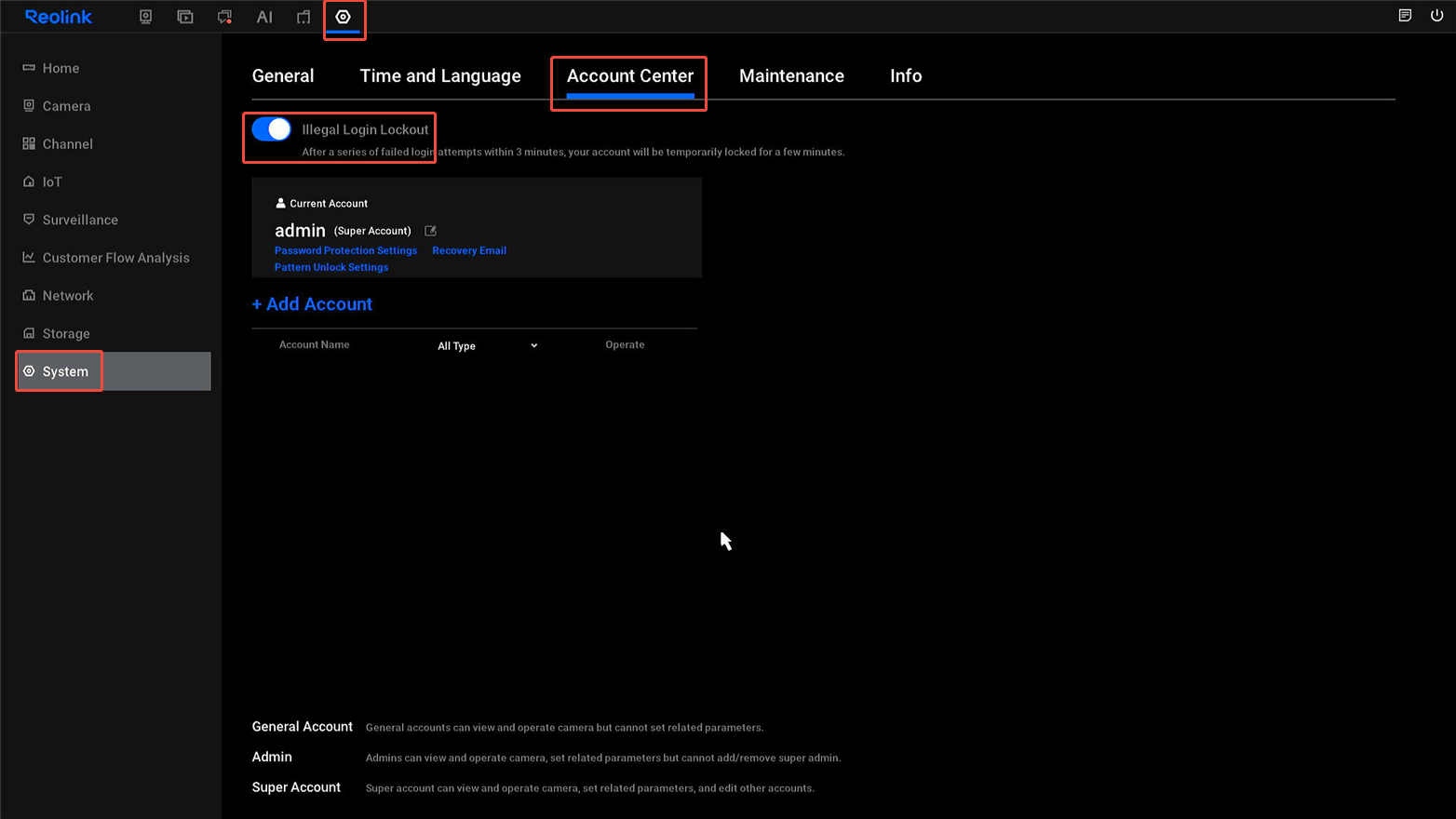Open the Recovery Email link

(x=469, y=250)
